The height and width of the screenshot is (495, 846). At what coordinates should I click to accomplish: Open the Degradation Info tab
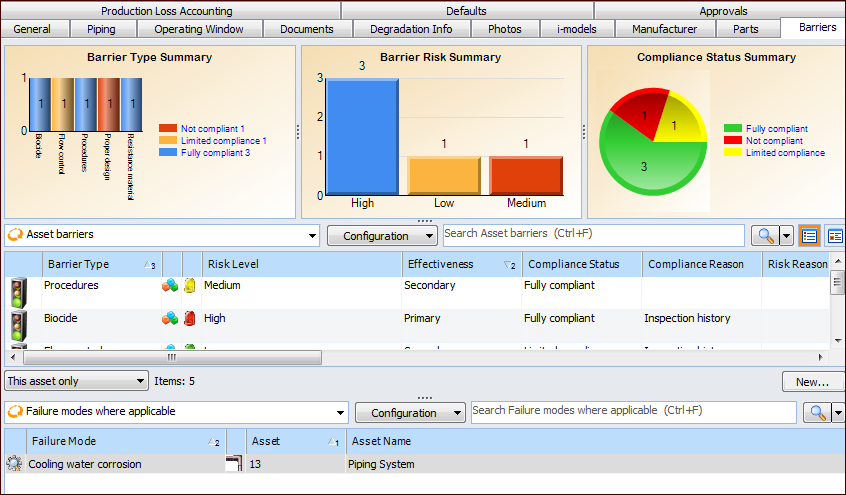click(x=411, y=29)
